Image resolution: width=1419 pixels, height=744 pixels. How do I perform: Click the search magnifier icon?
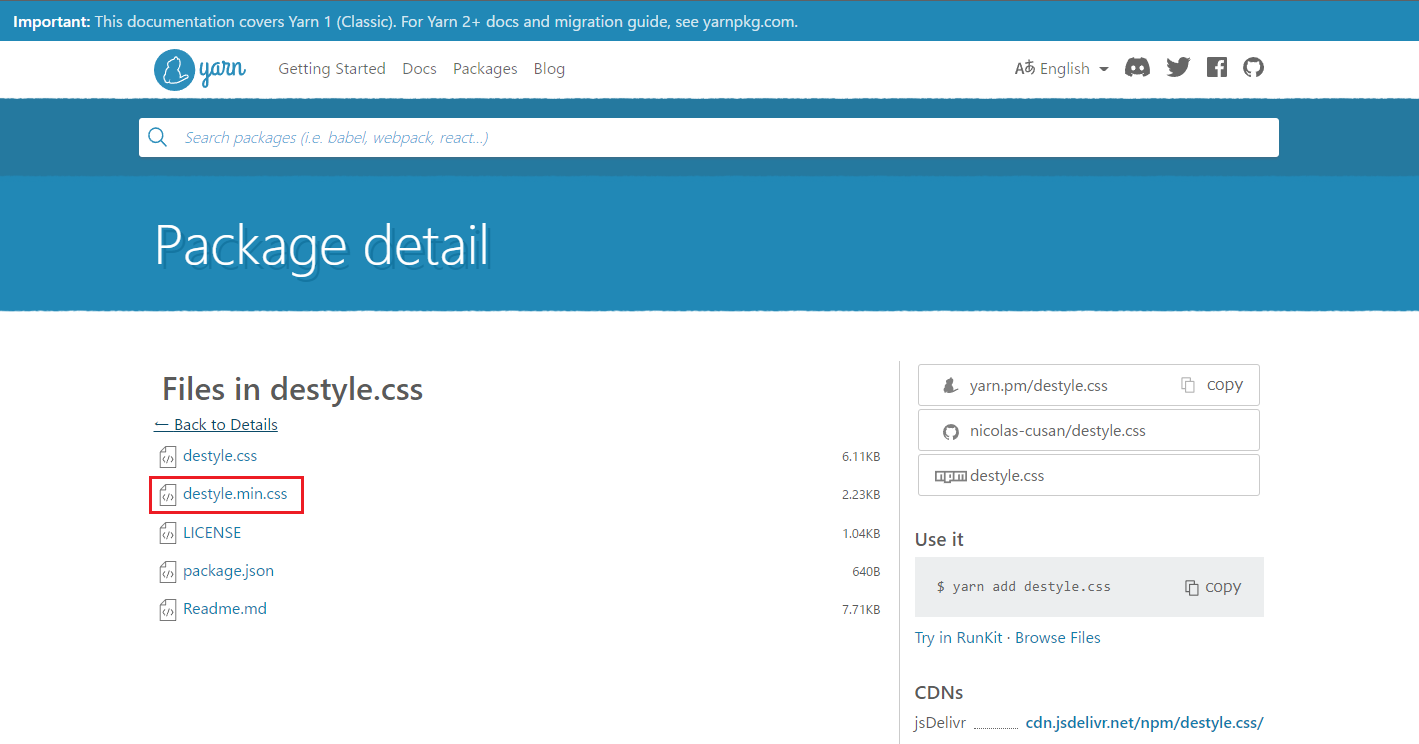pyautogui.click(x=157, y=138)
